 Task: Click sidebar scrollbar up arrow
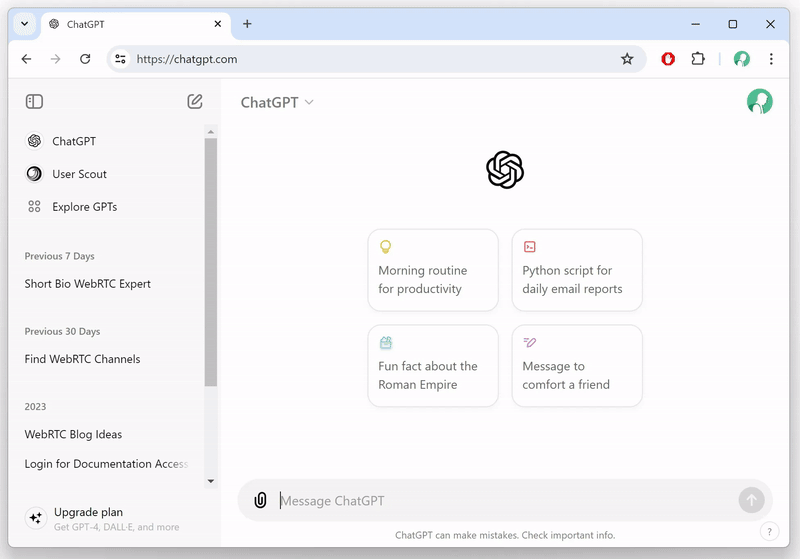[211, 132]
